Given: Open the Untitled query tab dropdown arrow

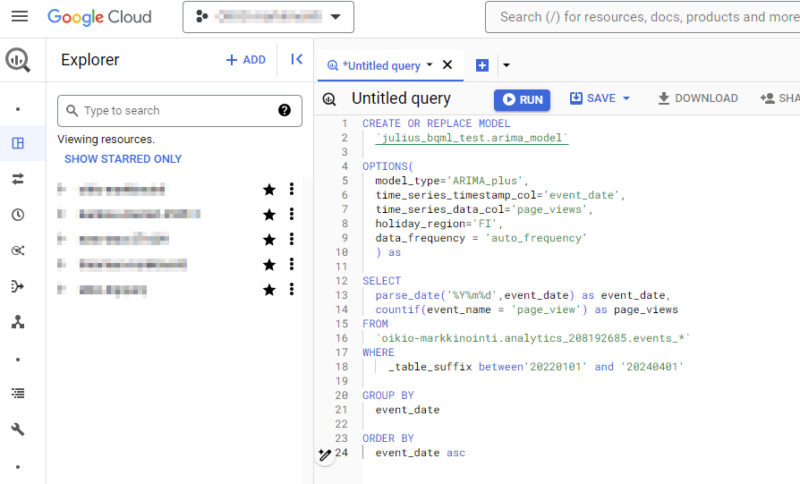Looking at the screenshot, I should pos(430,65).
